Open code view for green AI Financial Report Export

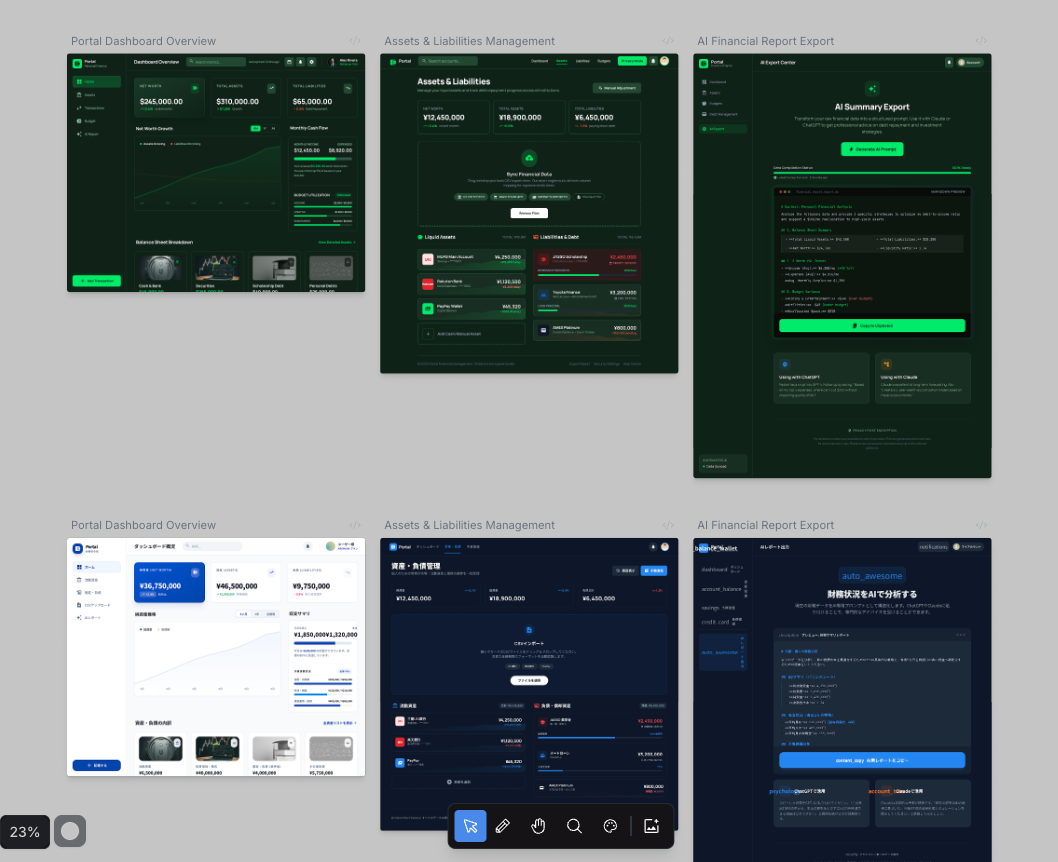click(981, 41)
